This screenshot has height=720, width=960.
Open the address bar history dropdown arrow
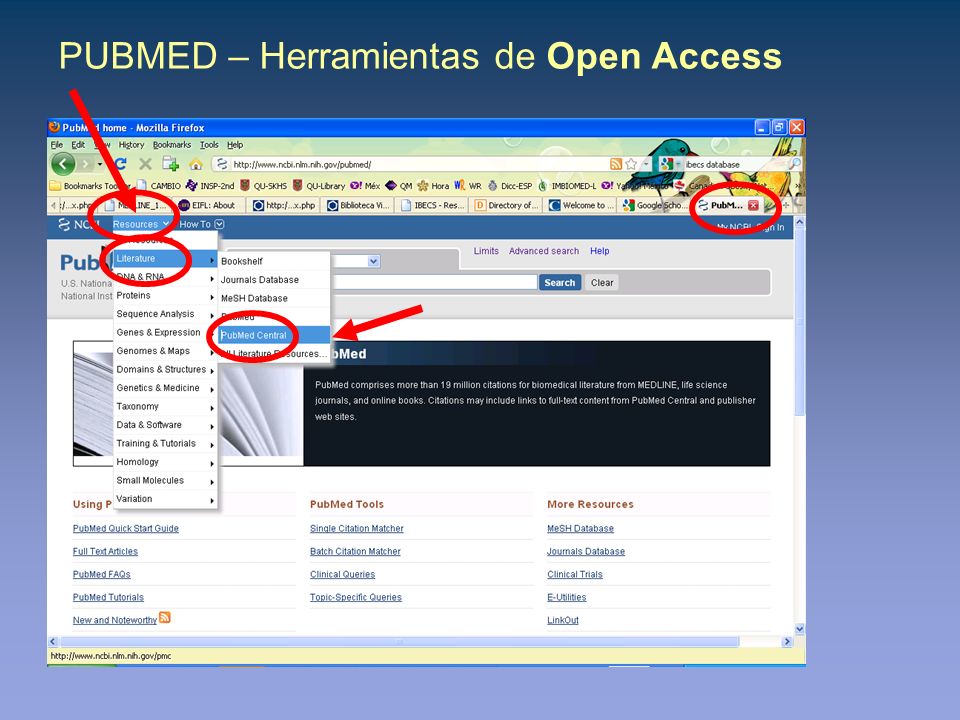click(645, 164)
